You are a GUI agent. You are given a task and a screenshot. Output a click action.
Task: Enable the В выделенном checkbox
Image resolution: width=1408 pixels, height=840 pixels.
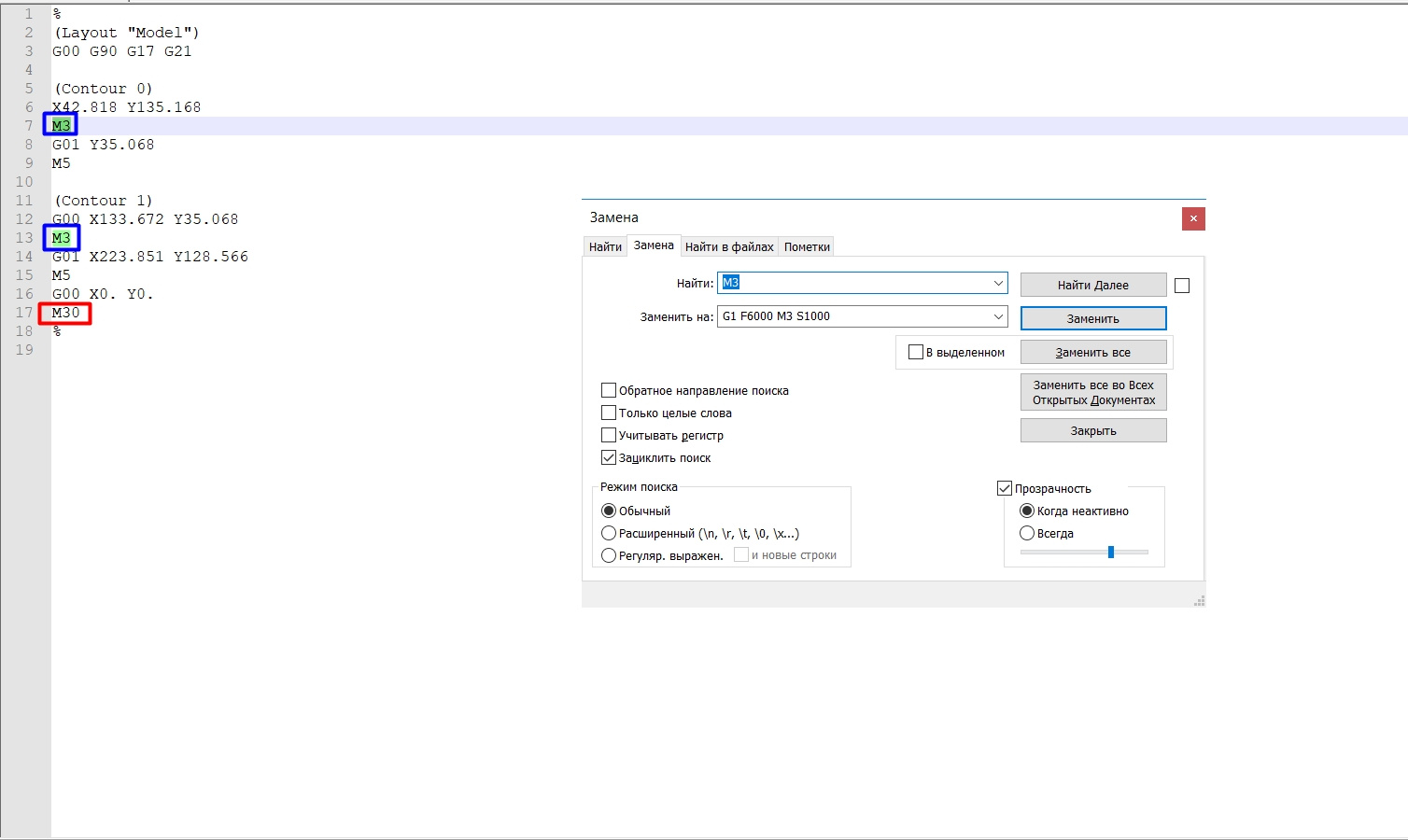click(x=916, y=352)
